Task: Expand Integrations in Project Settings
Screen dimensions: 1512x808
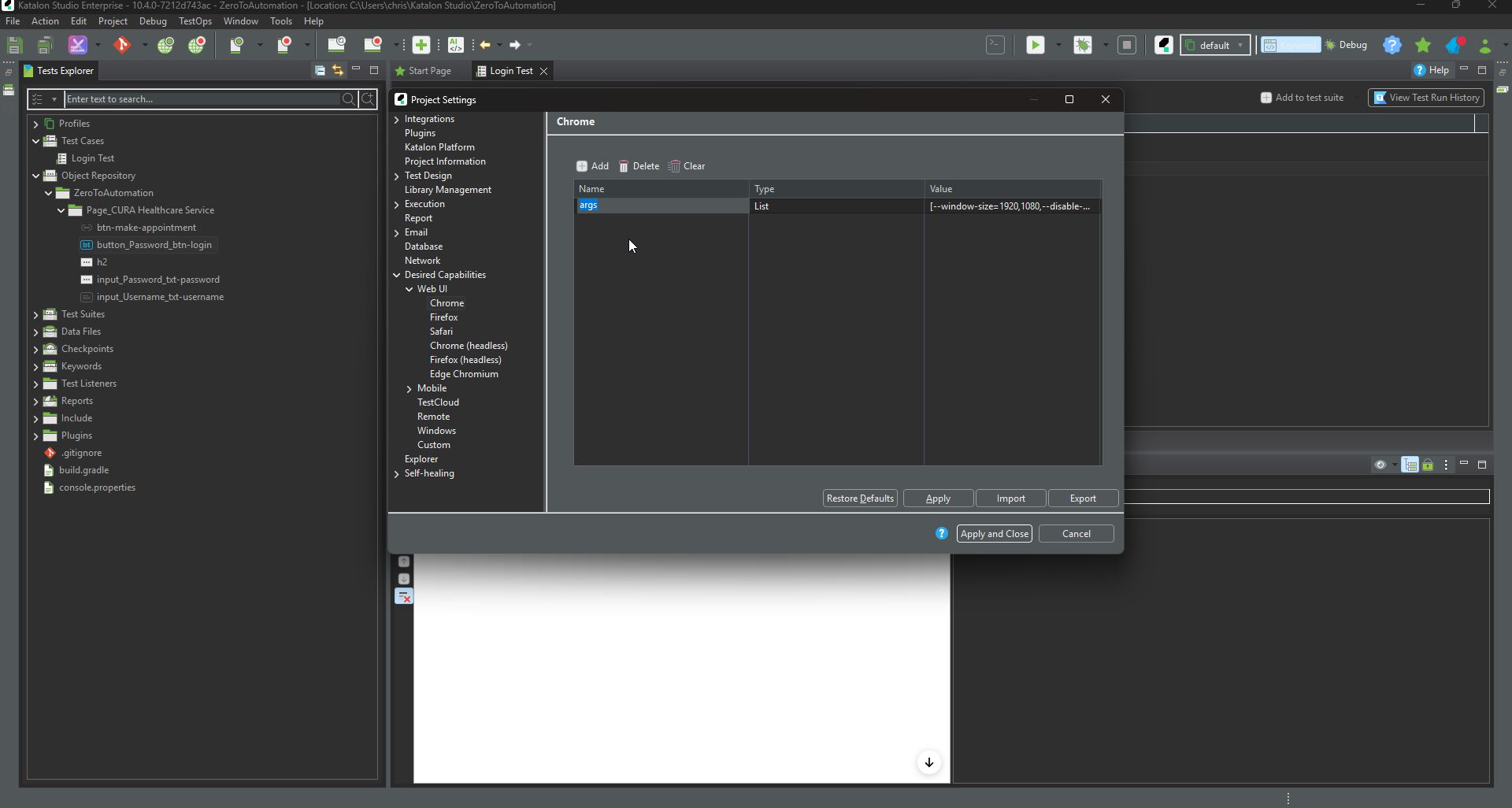Action: click(x=397, y=120)
